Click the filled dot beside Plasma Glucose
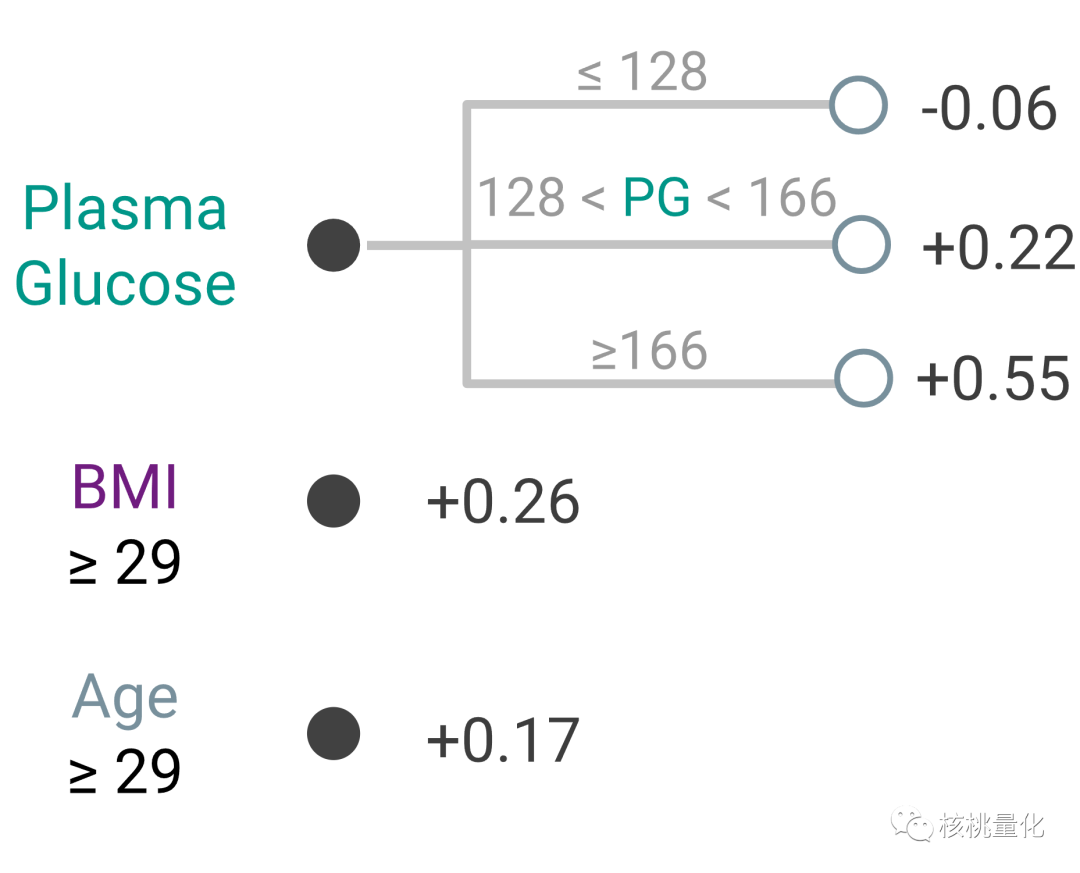 333,245
